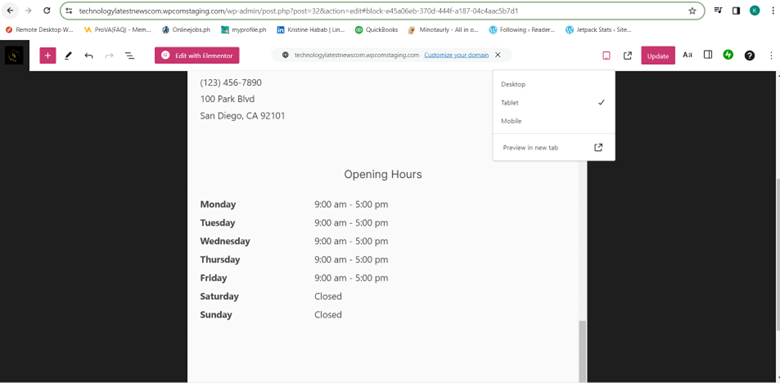Open the myprofile.ph bookmark
Image resolution: width=780 pixels, height=387 pixels.
(244, 30)
